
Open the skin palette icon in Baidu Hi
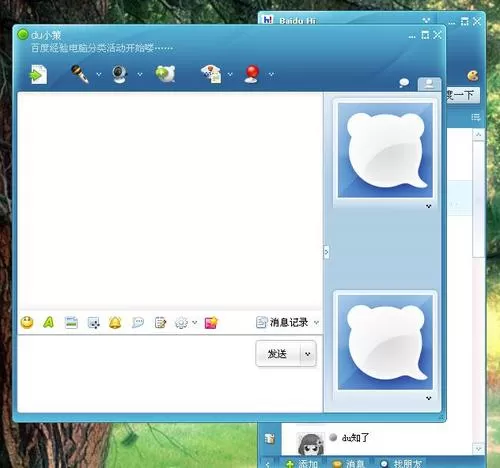tap(473, 76)
